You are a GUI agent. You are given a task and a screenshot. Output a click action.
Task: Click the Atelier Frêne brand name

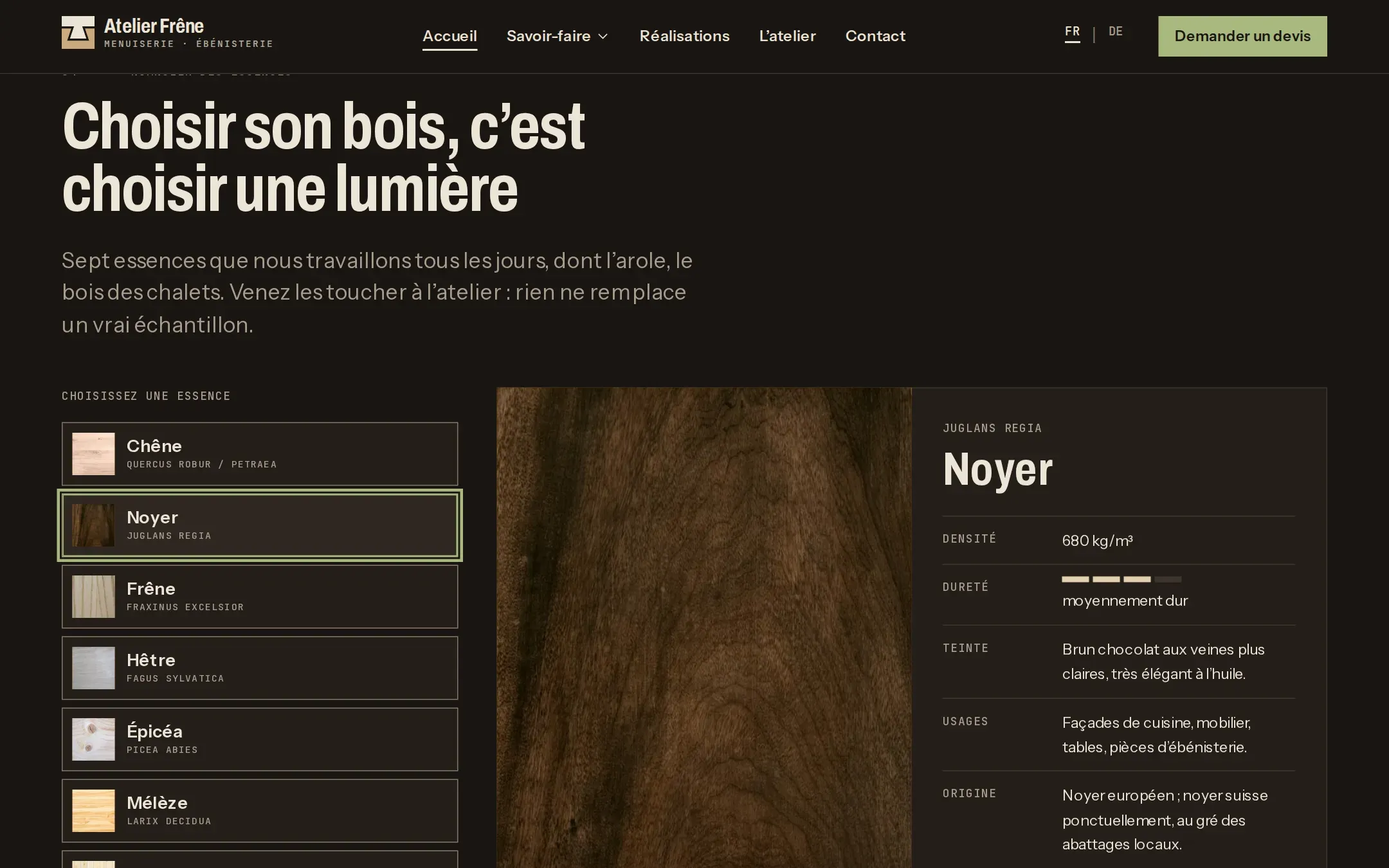pyautogui.click(x=154, y=26)
